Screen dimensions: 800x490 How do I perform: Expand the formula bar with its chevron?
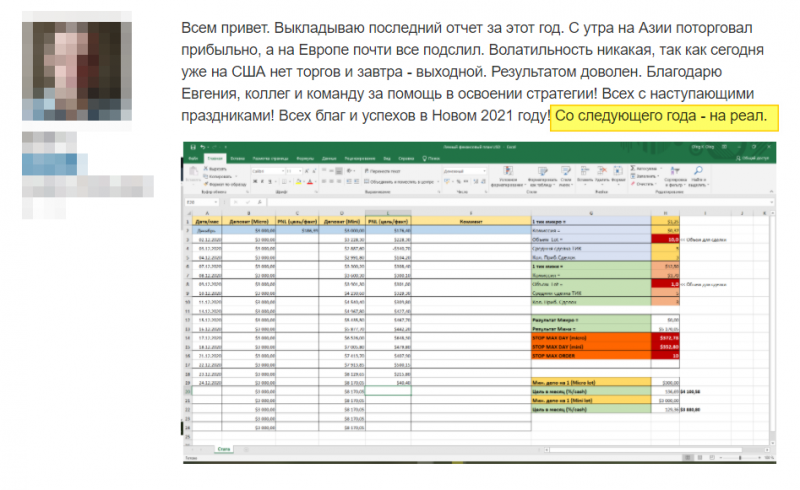tap(771, 202)
